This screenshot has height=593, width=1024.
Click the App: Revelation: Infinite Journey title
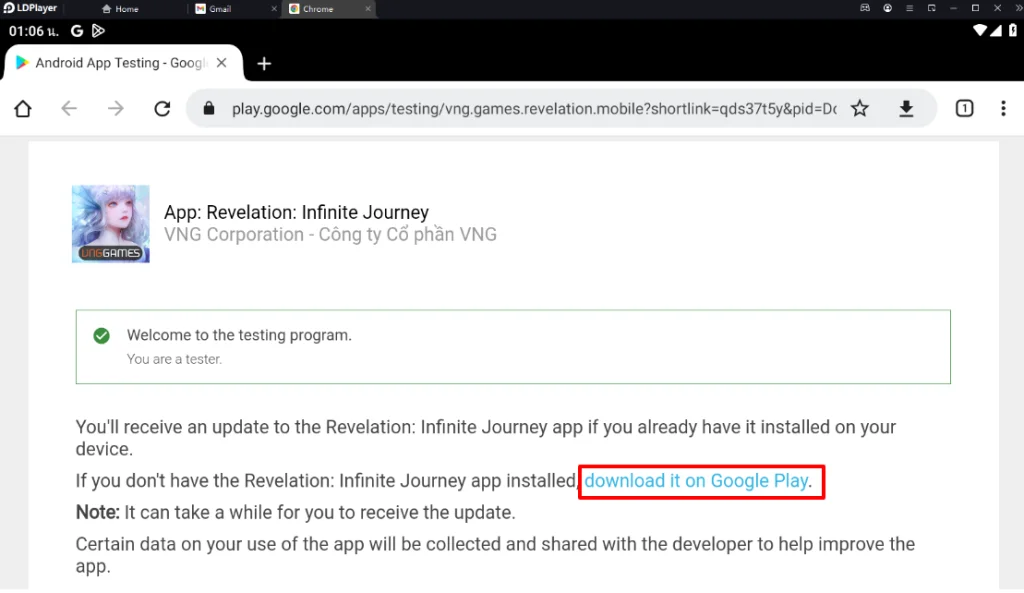(296, 212)
